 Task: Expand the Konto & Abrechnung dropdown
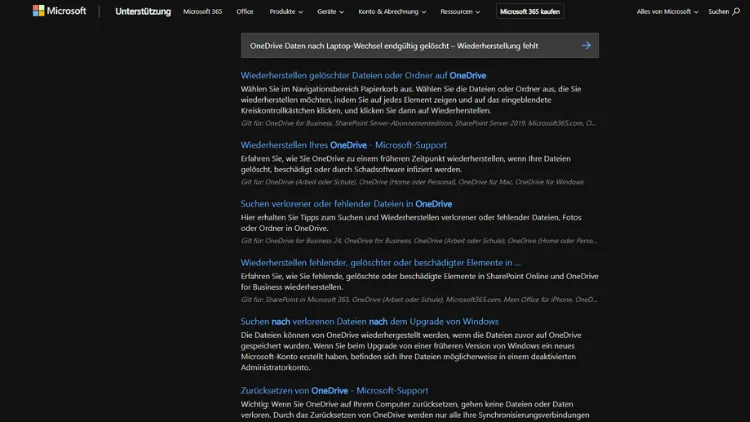(x=392, y=11)
